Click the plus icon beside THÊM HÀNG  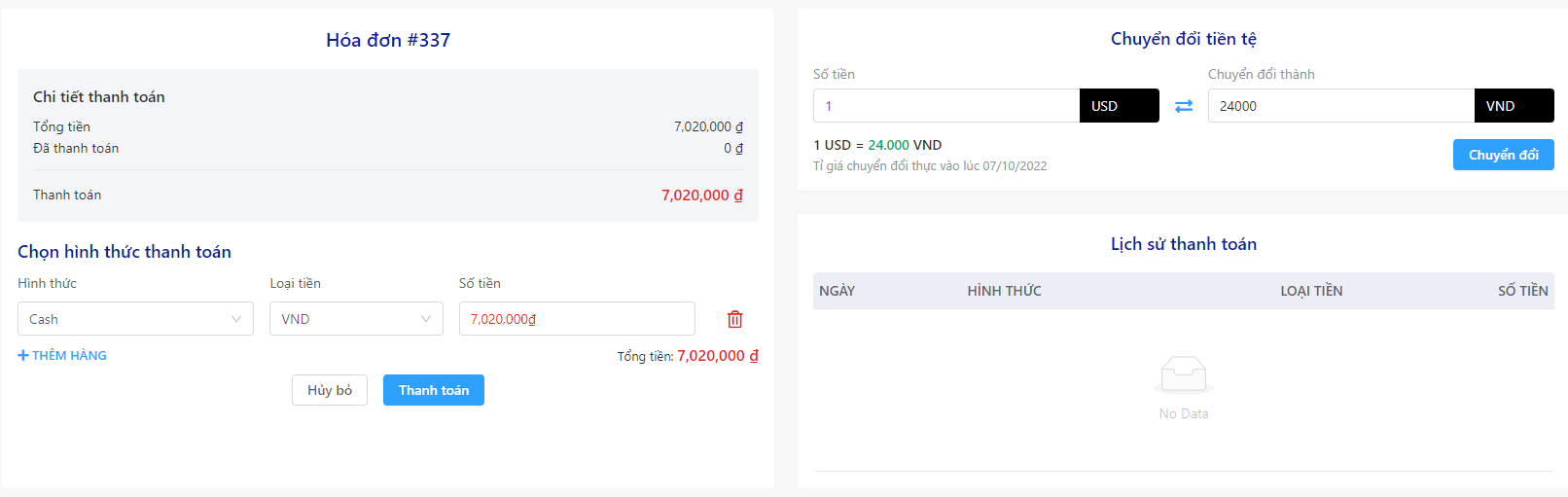tap(23, 356)
